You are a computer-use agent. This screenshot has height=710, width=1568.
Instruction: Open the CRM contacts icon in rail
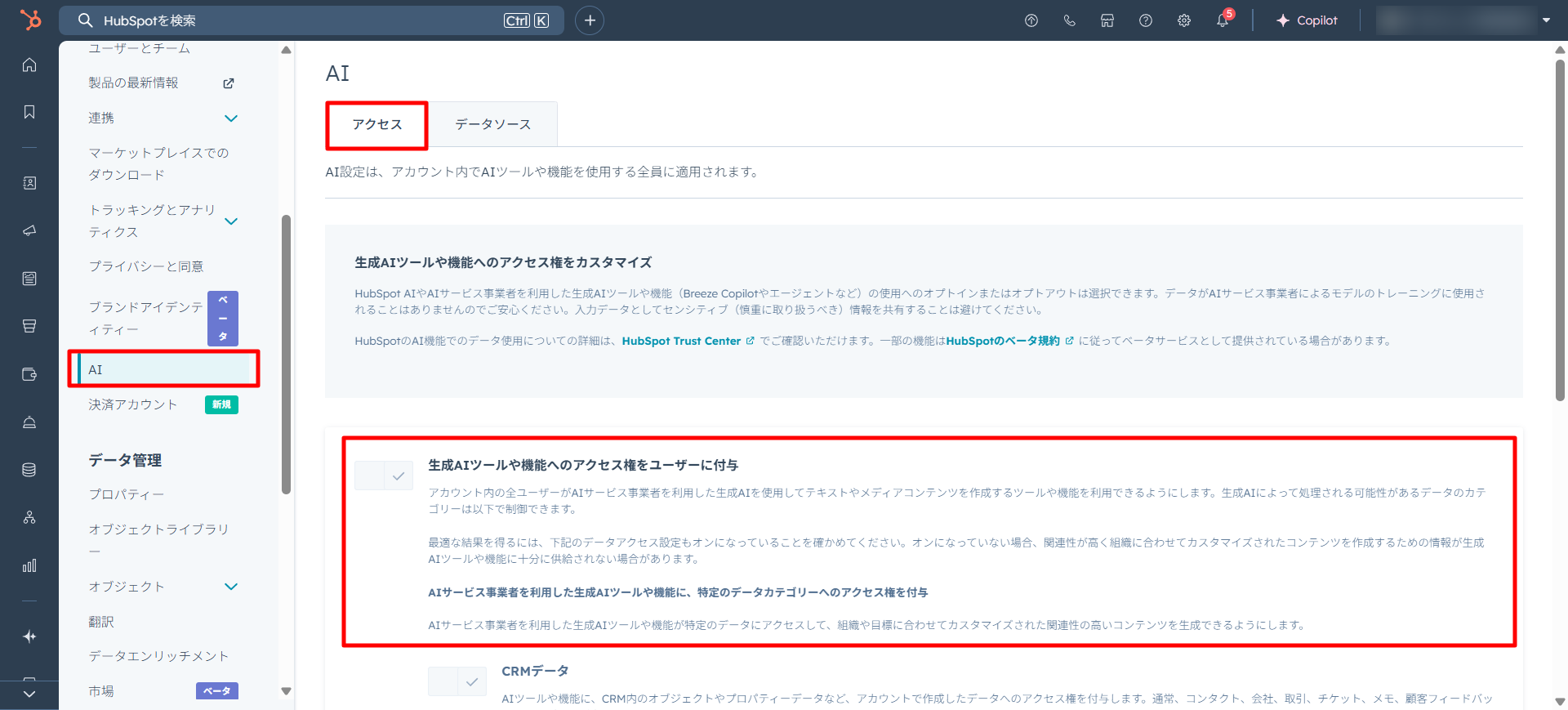[x=29, y=183]
